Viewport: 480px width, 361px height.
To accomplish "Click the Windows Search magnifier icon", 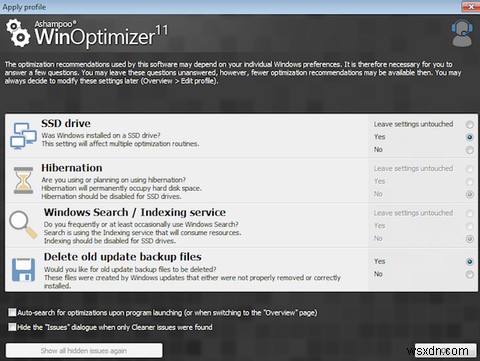I will point(23,224).
